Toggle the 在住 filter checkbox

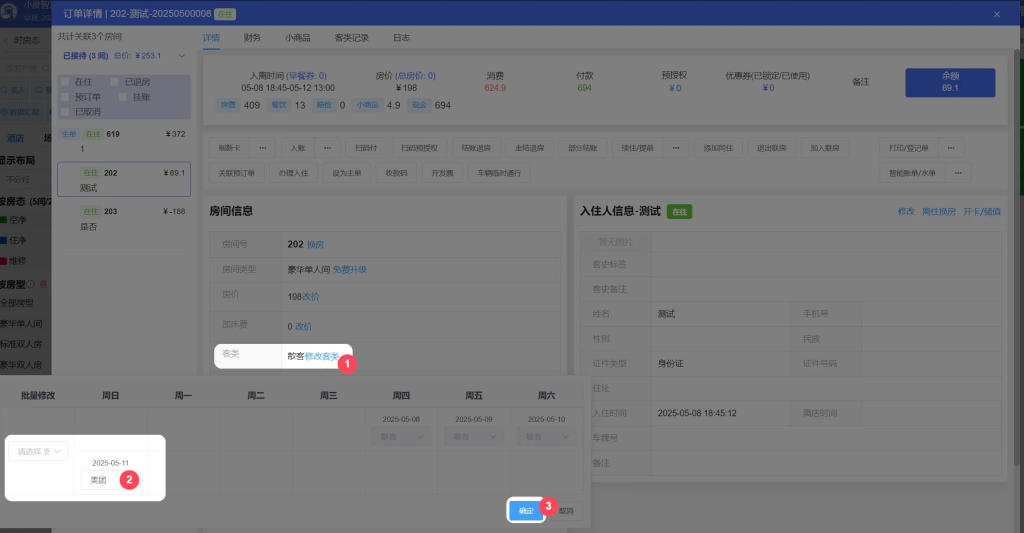66,81
